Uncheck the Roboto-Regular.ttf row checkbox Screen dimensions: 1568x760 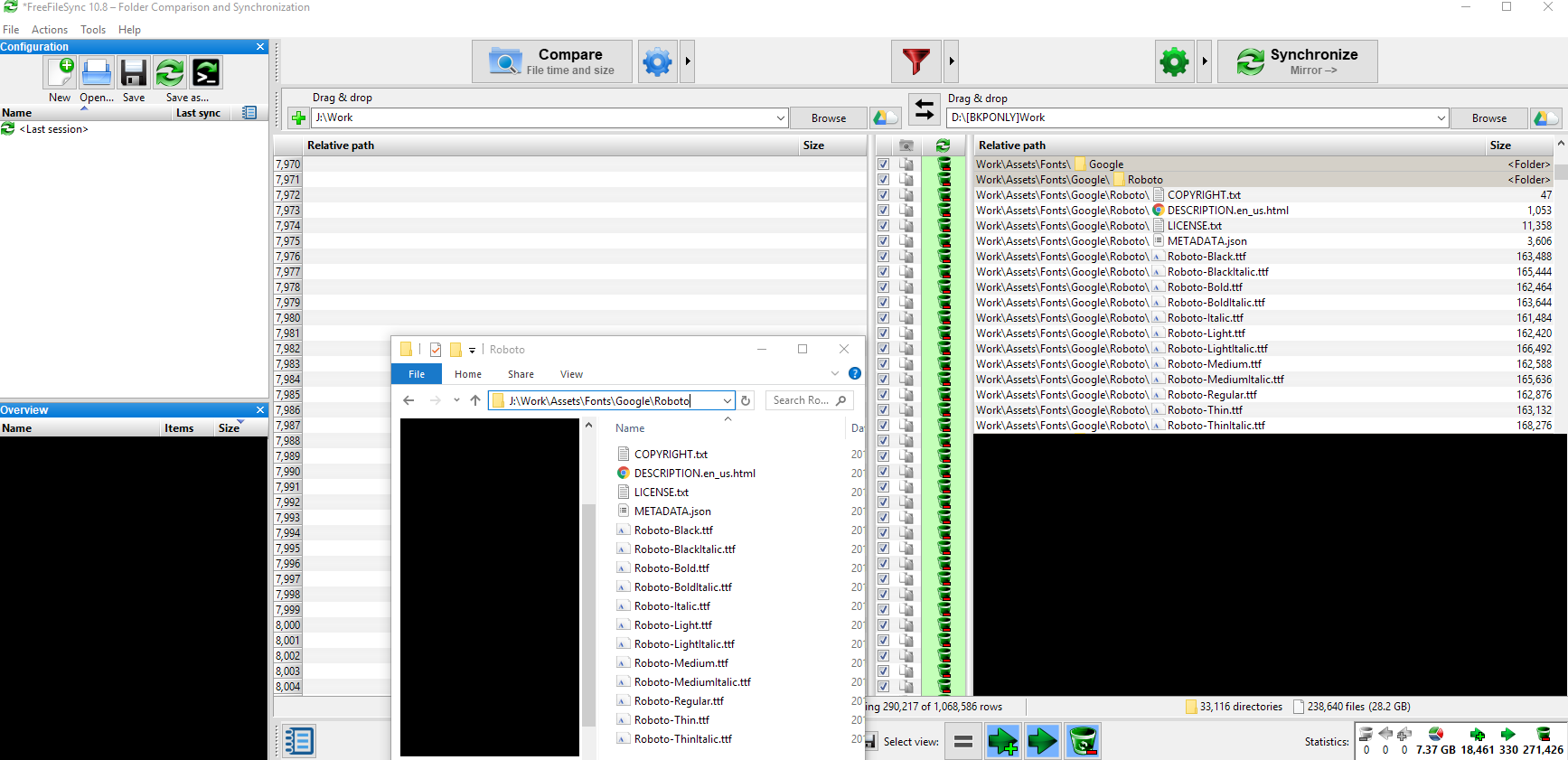coord(884,395)
